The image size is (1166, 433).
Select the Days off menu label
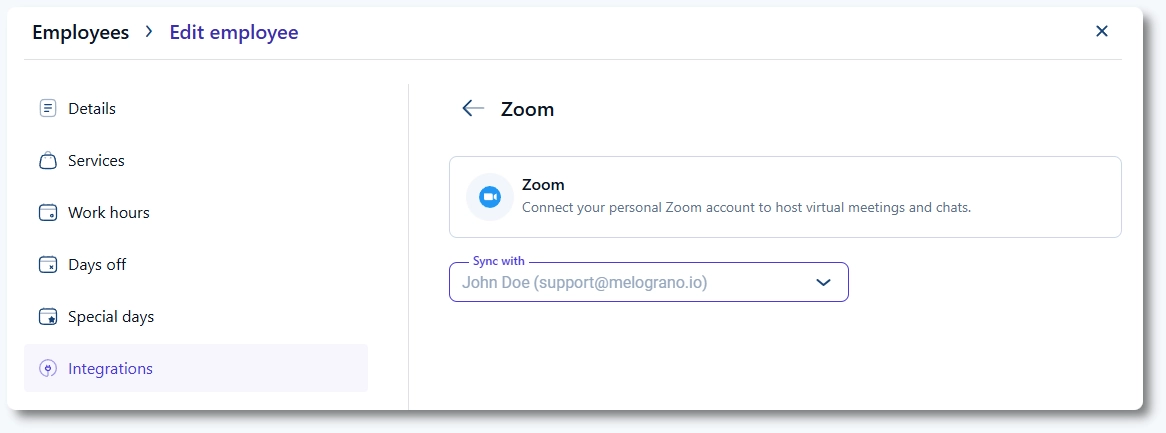coord(97,265)
